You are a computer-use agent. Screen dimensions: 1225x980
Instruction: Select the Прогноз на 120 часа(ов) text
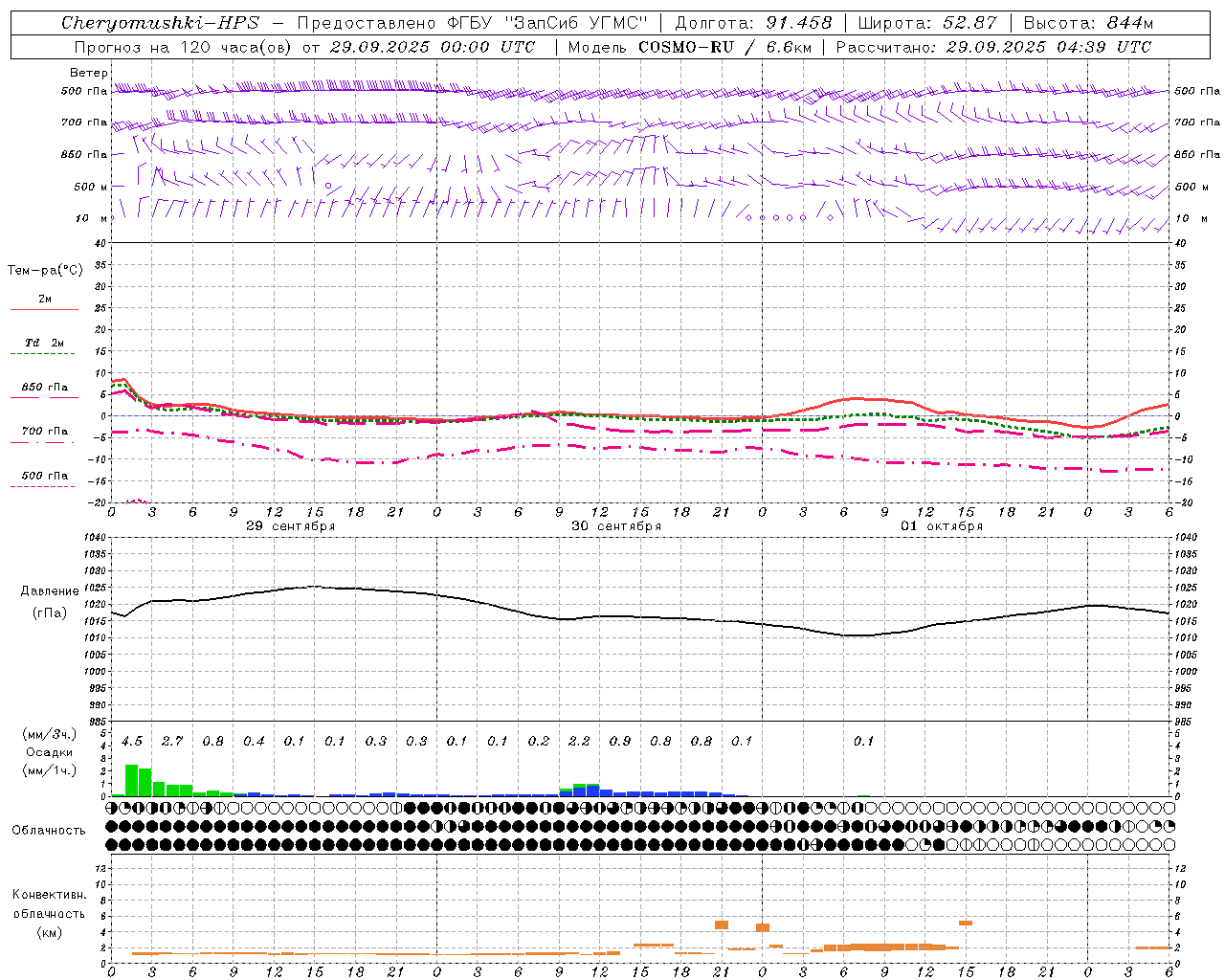(184, 47)
